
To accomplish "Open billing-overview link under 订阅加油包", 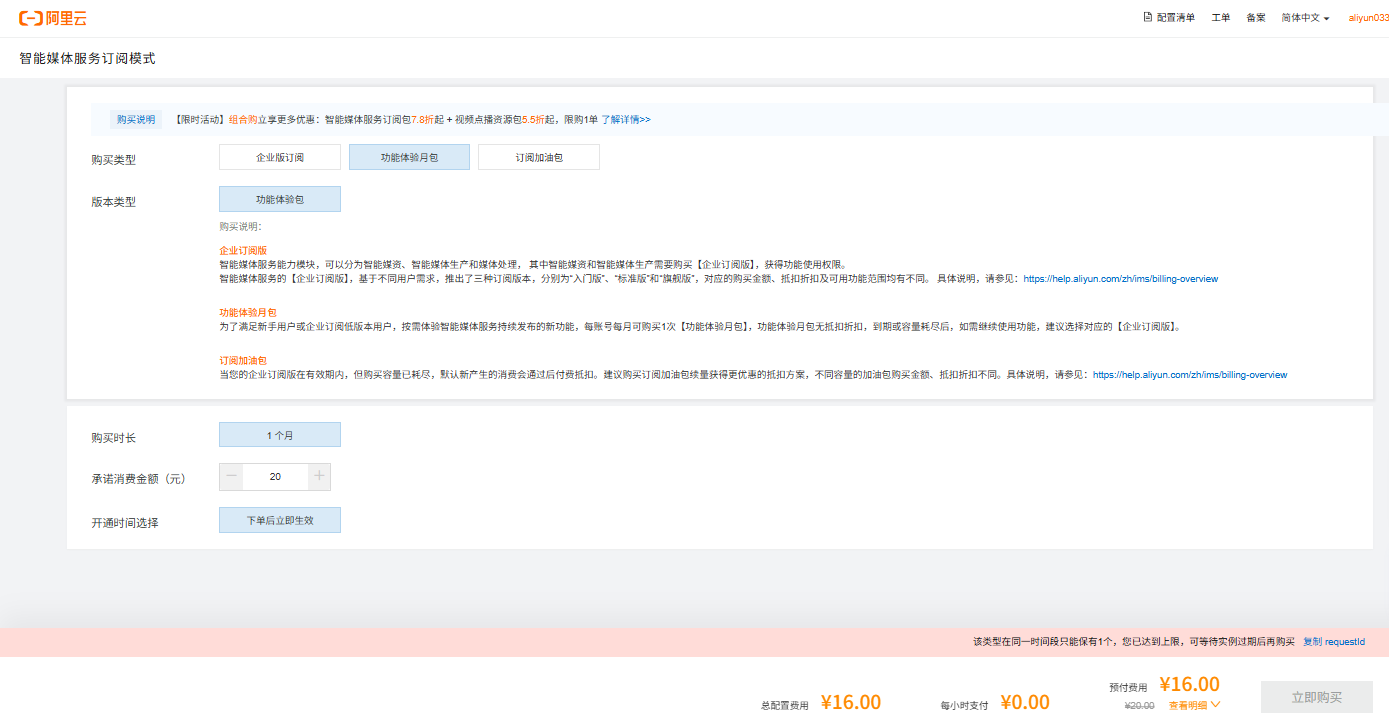I will 1190,375.
